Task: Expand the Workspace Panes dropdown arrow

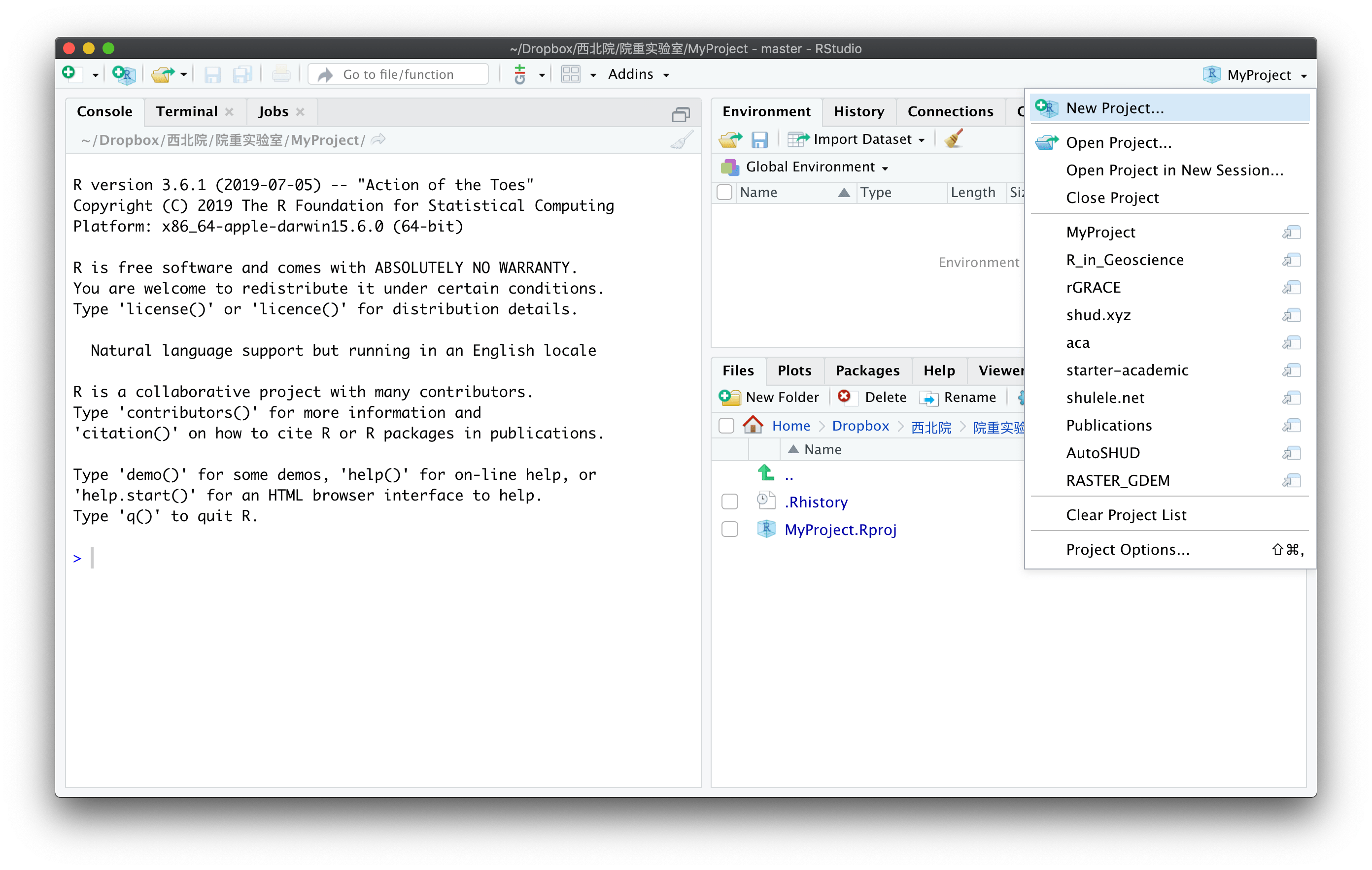Action: pyautogui.click(x=592, y=75)
